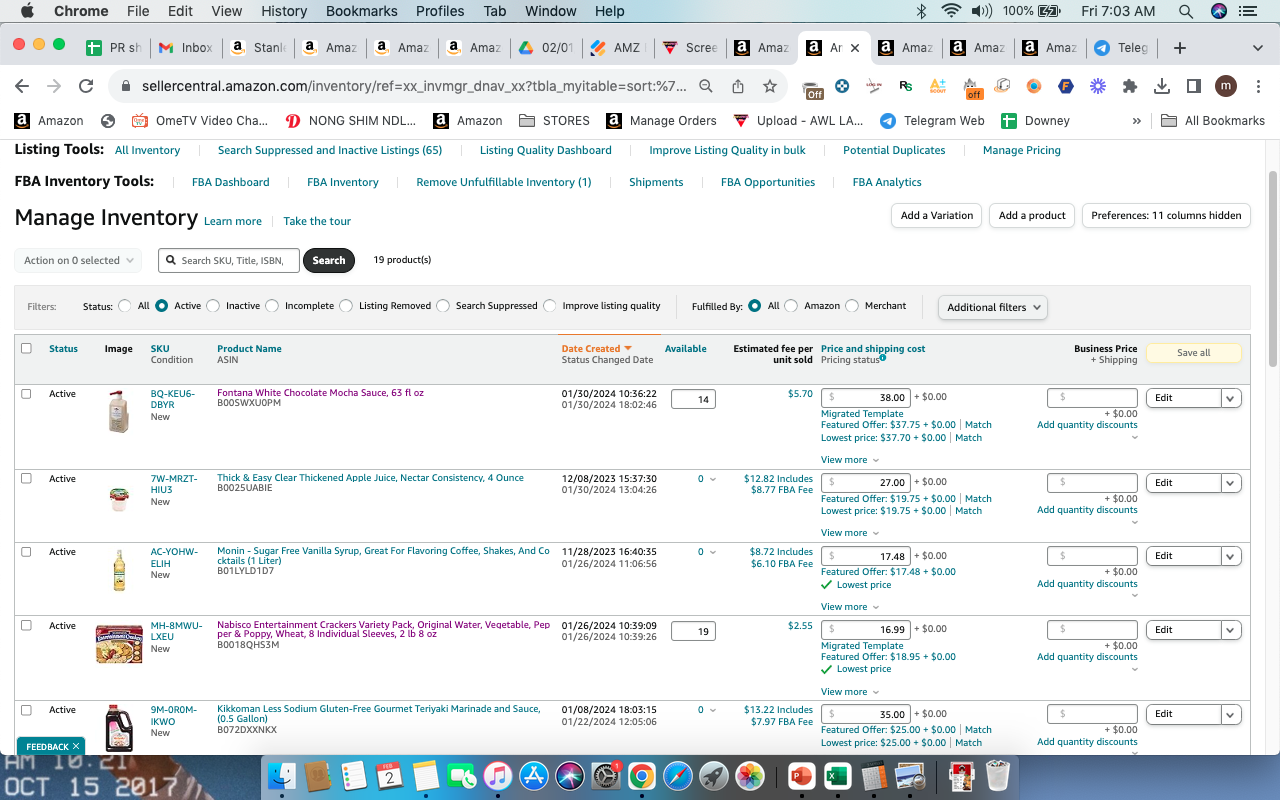Select the 'All' status radio button
This screenshot has width=1280, height=800.
coord(125,306)
